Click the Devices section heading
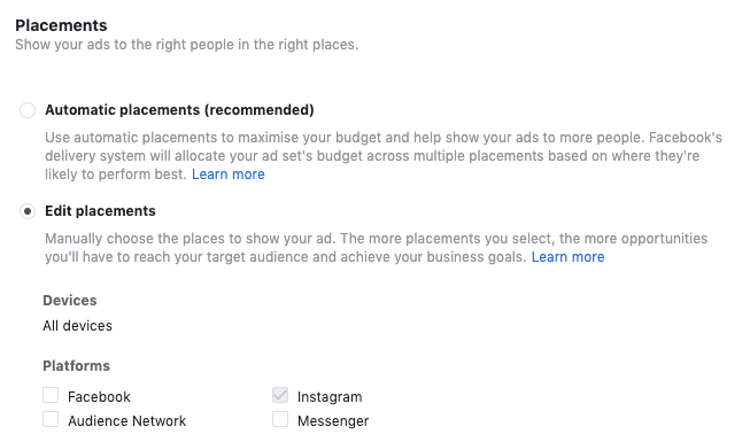 click(x=70, y=300)
